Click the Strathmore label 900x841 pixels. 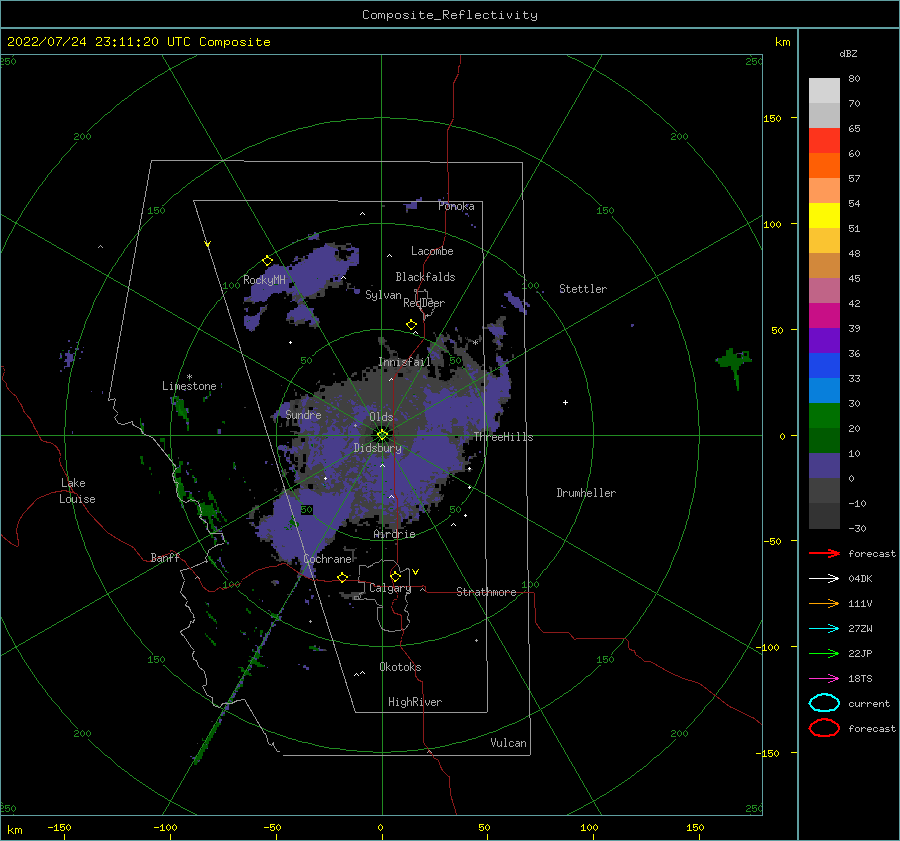pos(486,592)
